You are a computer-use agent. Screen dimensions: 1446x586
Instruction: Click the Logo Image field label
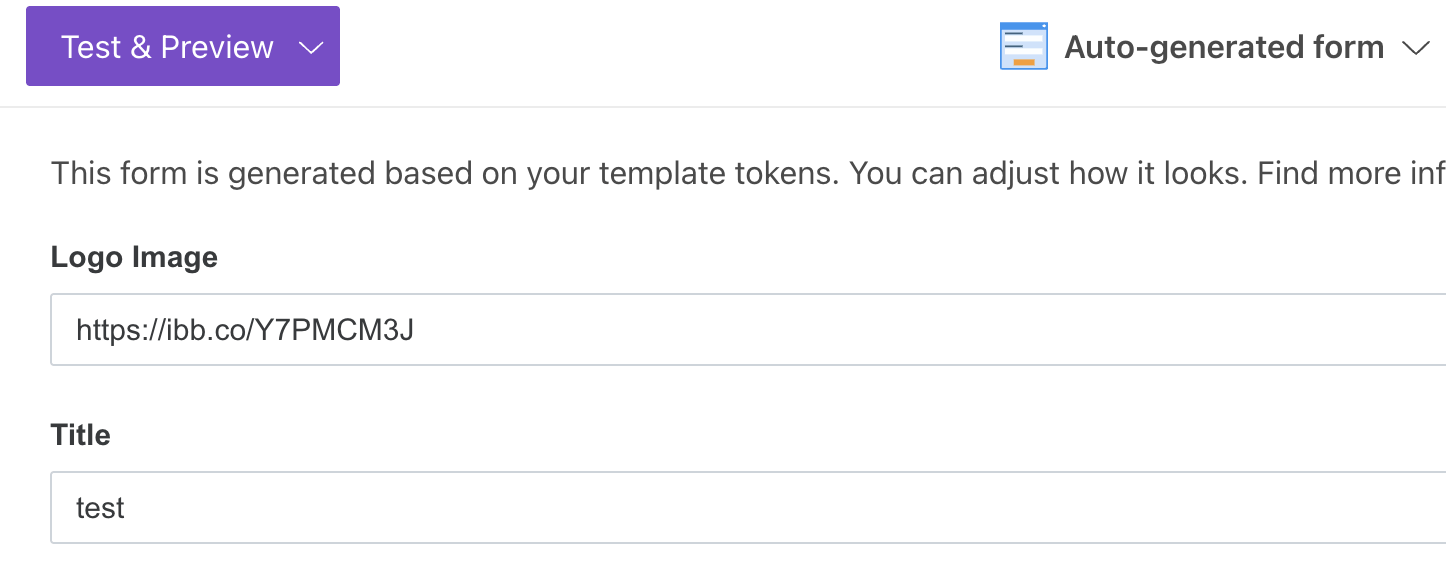pyautogui.click(x=134, y=258)
